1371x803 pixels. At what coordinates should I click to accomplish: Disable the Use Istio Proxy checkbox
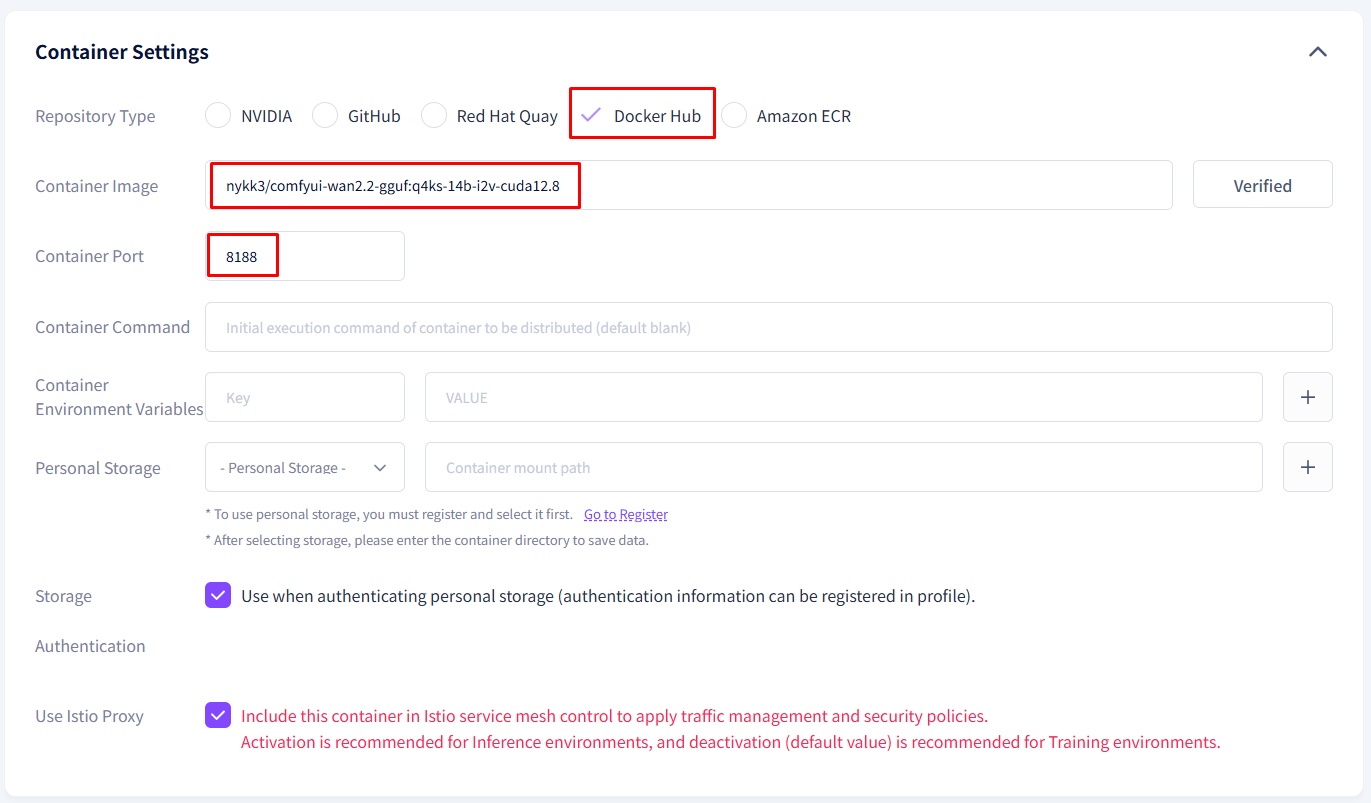coord(218,716)
